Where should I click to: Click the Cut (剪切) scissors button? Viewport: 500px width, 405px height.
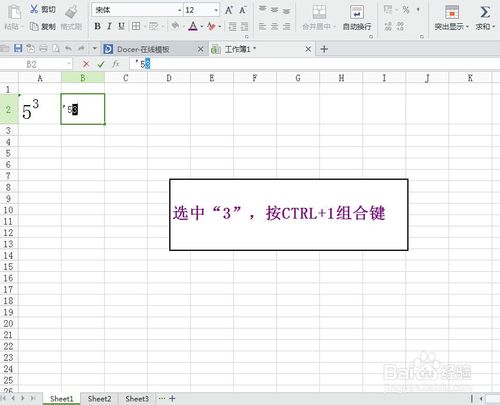(42, 9)
